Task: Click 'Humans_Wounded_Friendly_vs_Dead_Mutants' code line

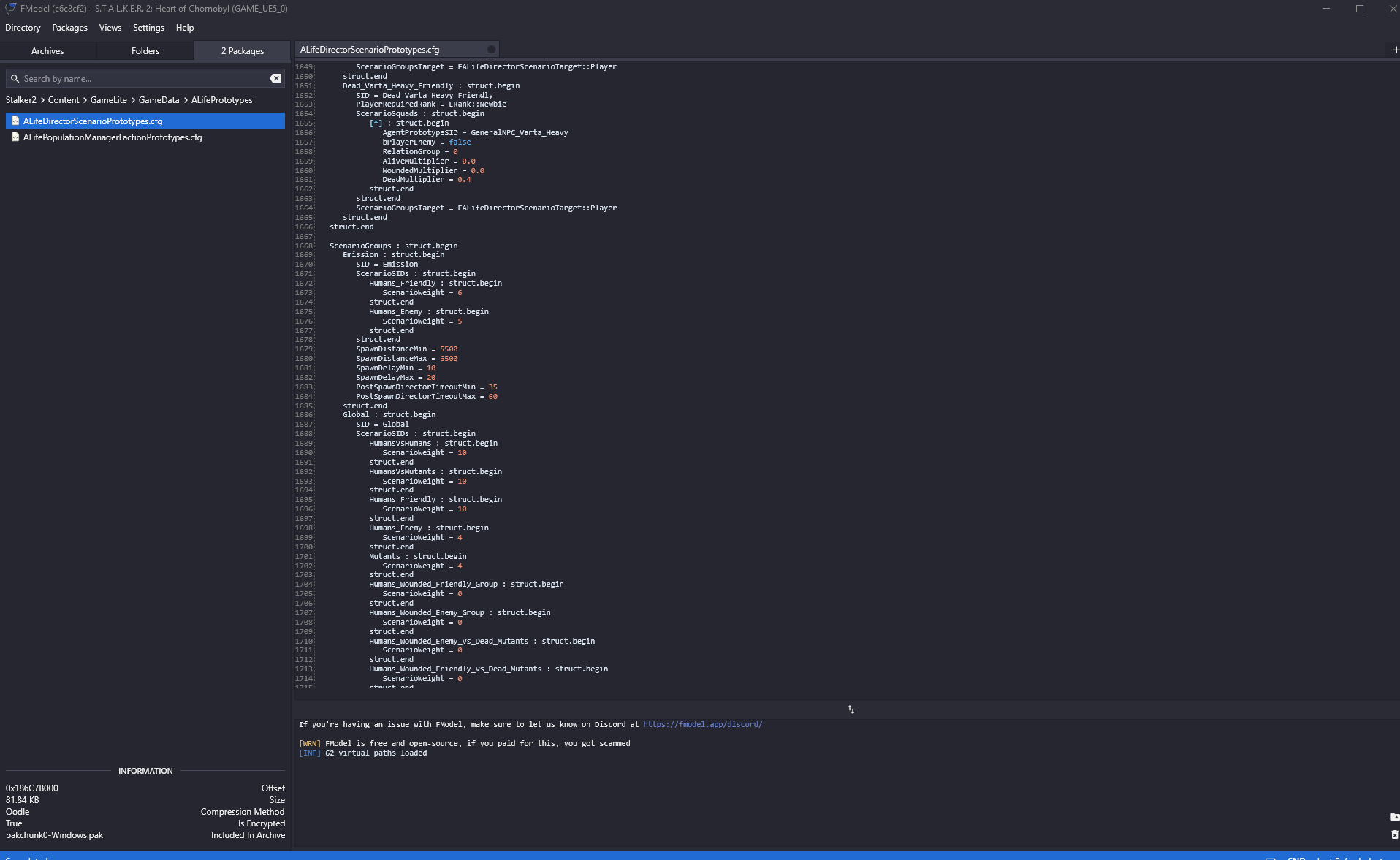Action: [488, 669]
